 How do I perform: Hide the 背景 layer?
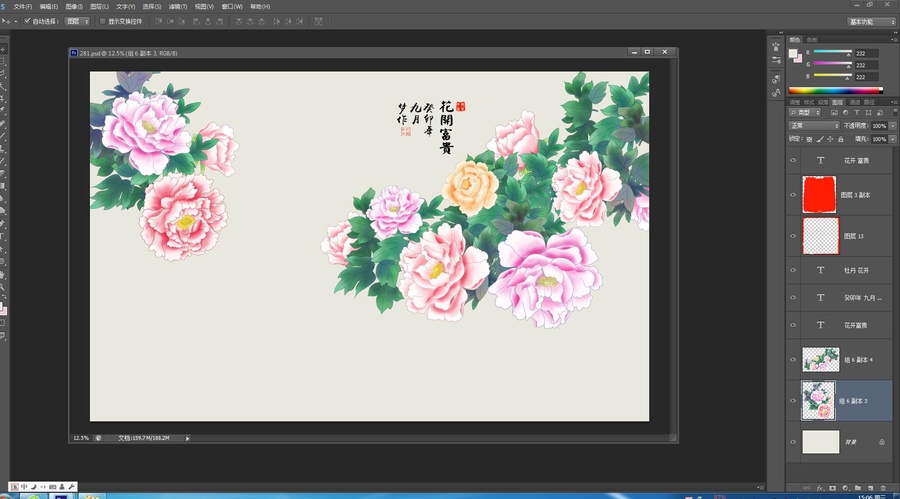click(793, 442)
